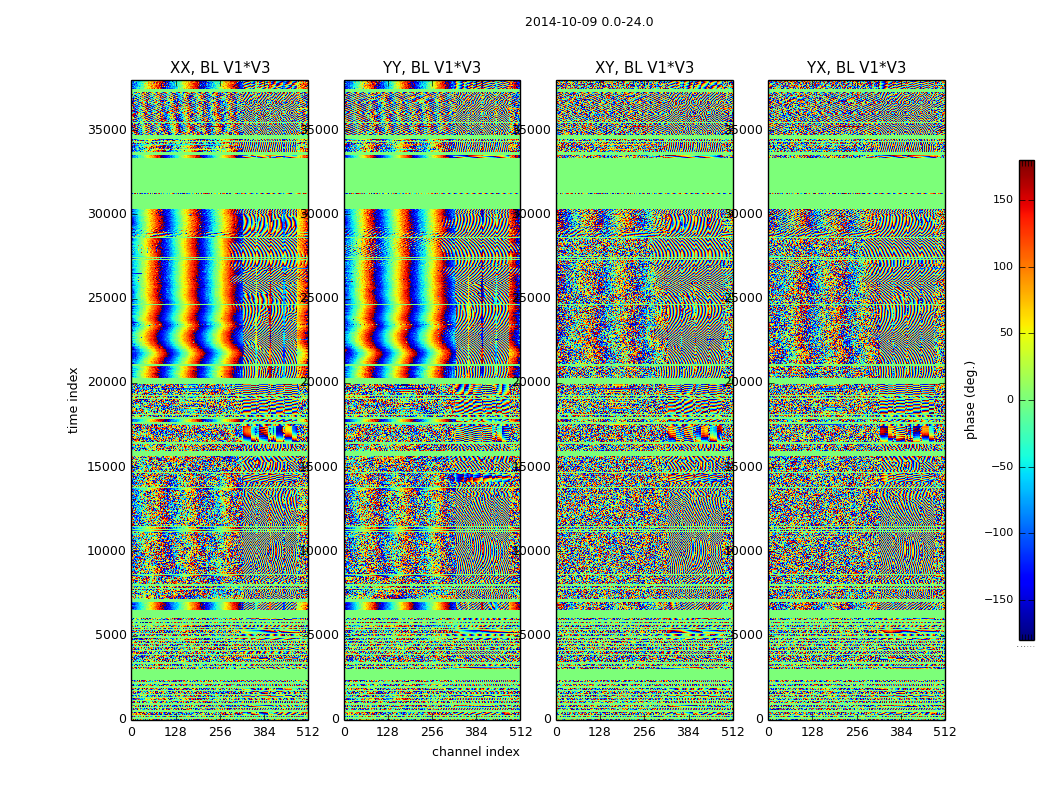Click the 'time index' axis label
1050x800 pixels.
tap(73, 400)
